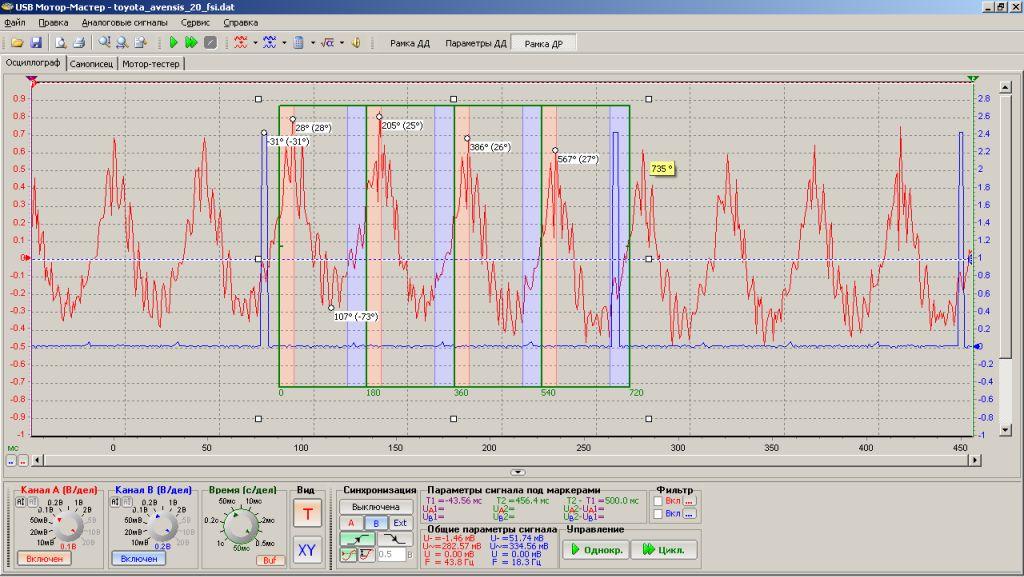Viewport: 1024px width, 577px height.
Task: Click the Параметры ДД button
Action: [x=475, y=43]
